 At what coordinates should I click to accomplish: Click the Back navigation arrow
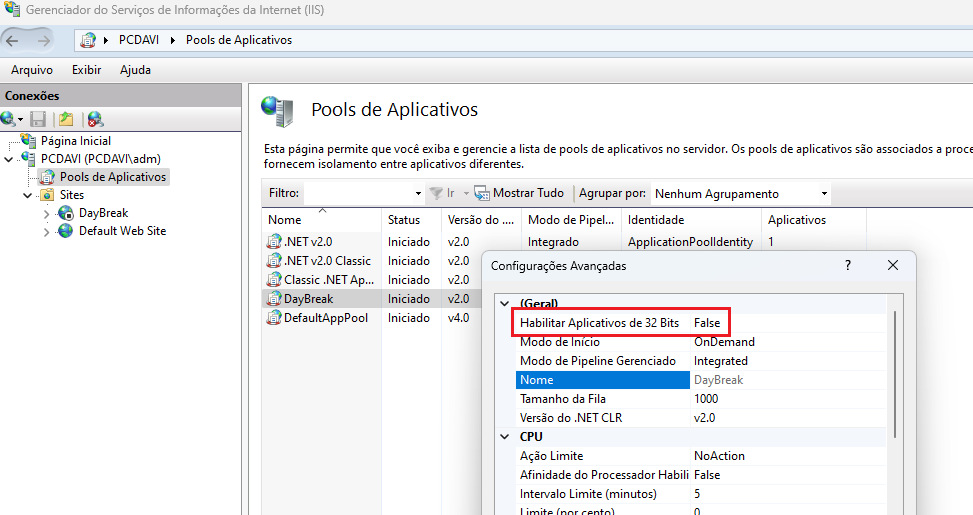(x=12, y=41)
